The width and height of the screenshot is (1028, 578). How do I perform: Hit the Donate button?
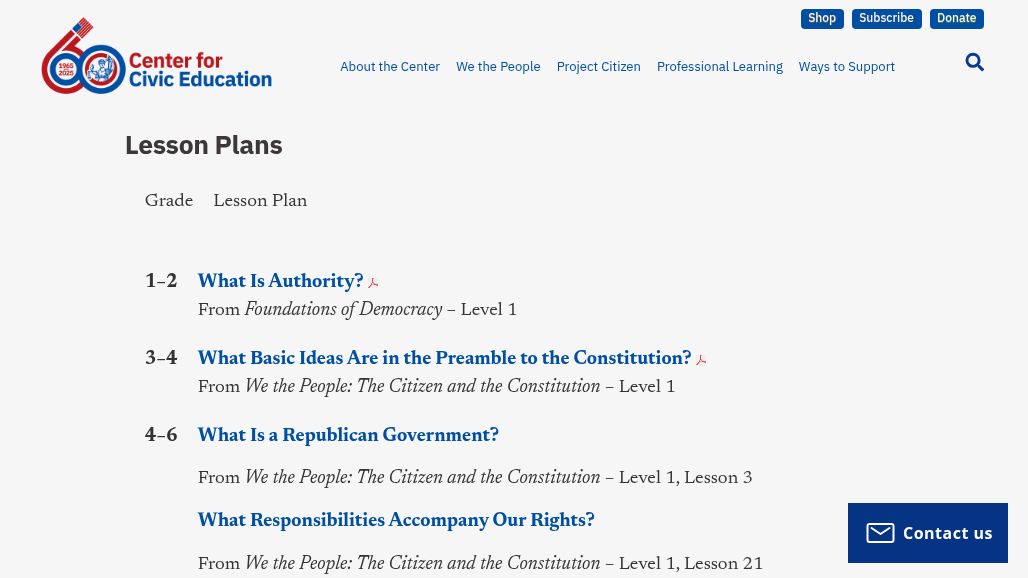point(956,19)
